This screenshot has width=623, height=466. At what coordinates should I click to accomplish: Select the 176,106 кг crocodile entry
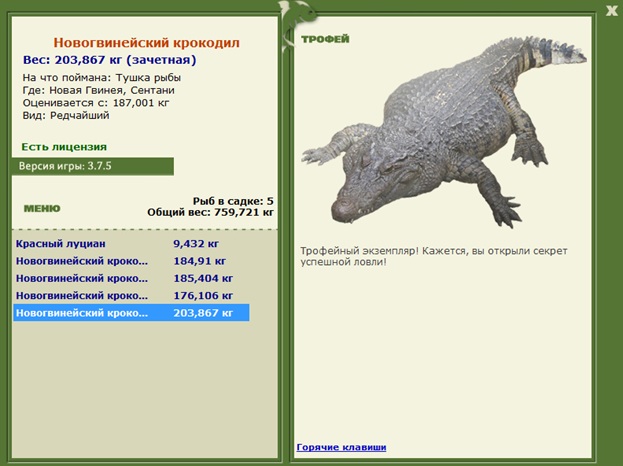click(x=131, y=296)
